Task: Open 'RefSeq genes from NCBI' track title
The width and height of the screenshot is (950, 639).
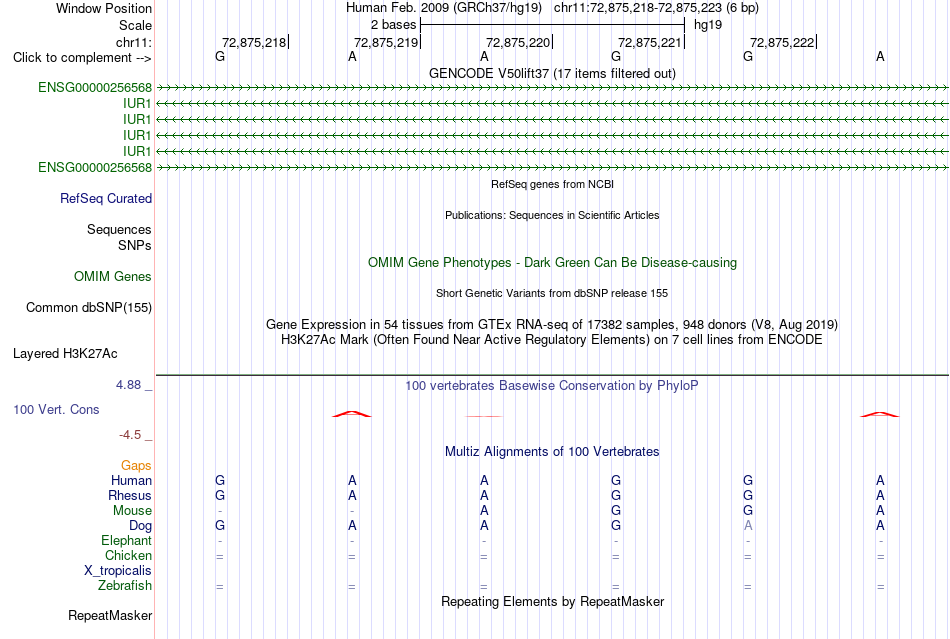Action: 552,184
